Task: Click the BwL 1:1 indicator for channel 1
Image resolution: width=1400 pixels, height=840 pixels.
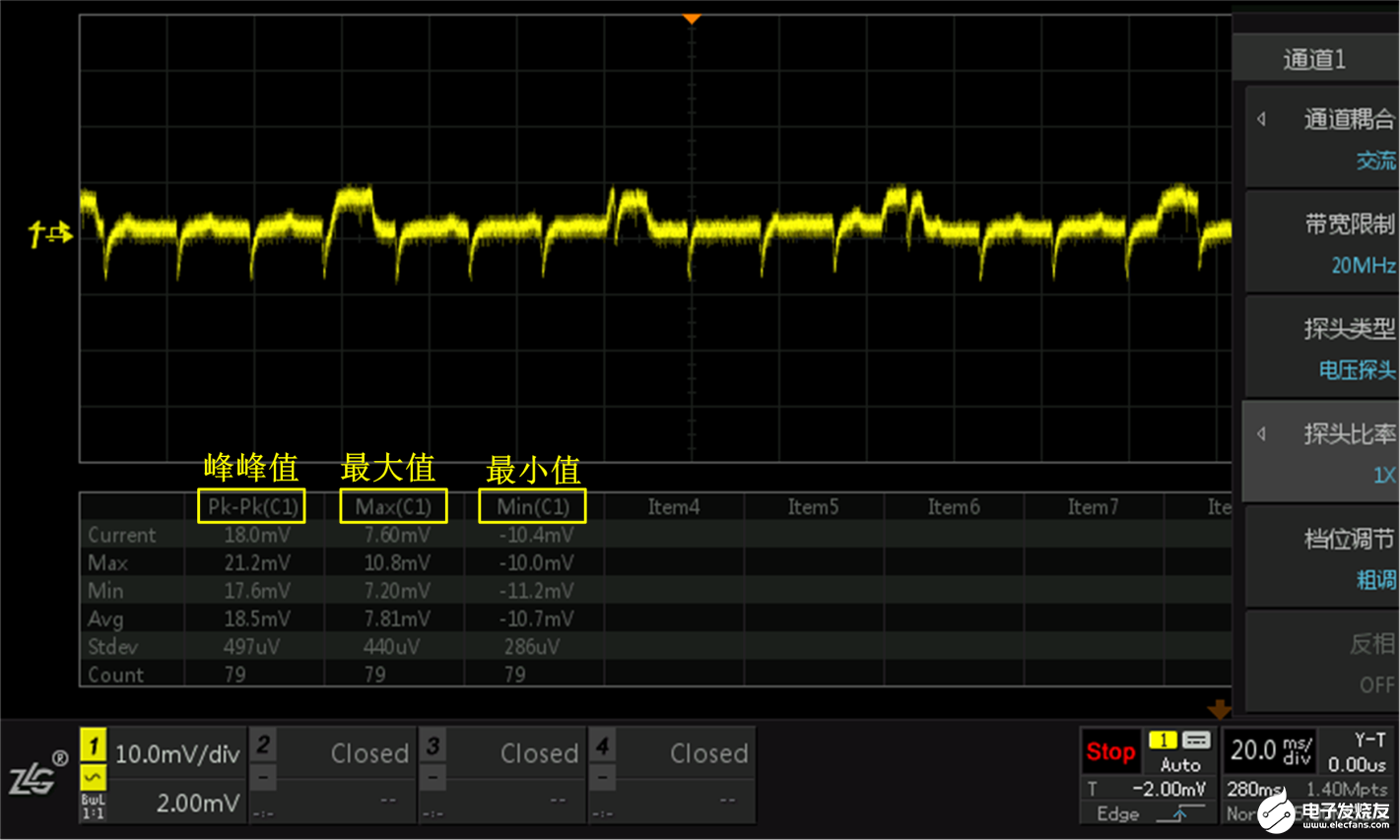Action: coord(93,807)
